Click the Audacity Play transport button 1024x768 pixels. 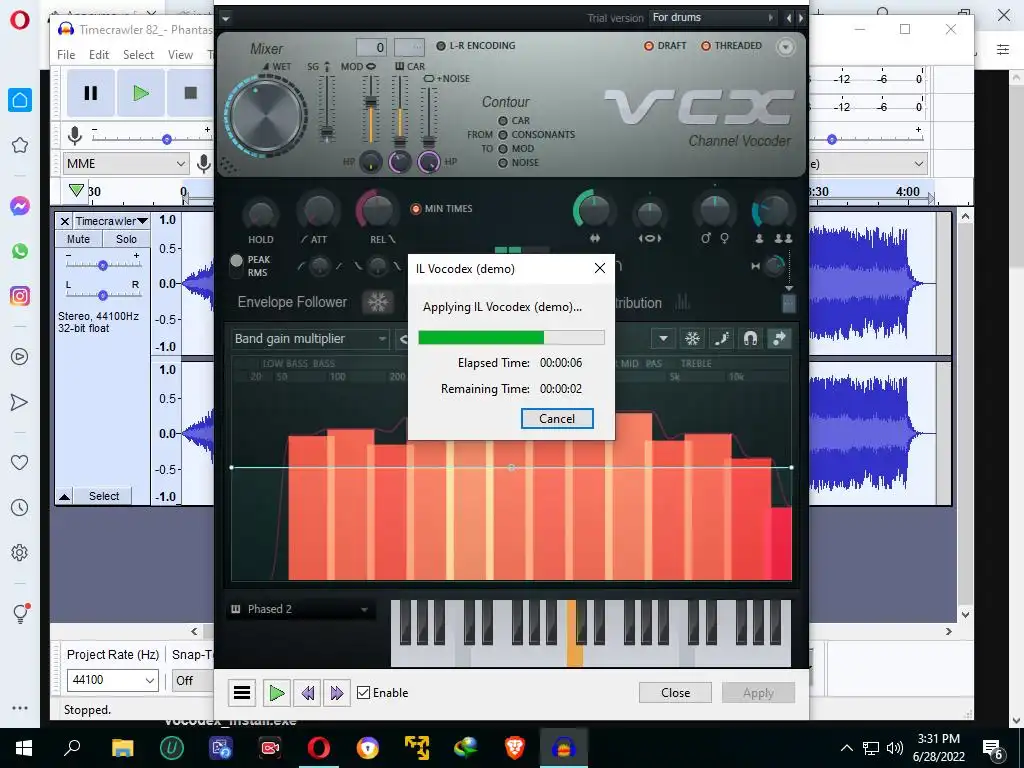click(x=141, y=93)
